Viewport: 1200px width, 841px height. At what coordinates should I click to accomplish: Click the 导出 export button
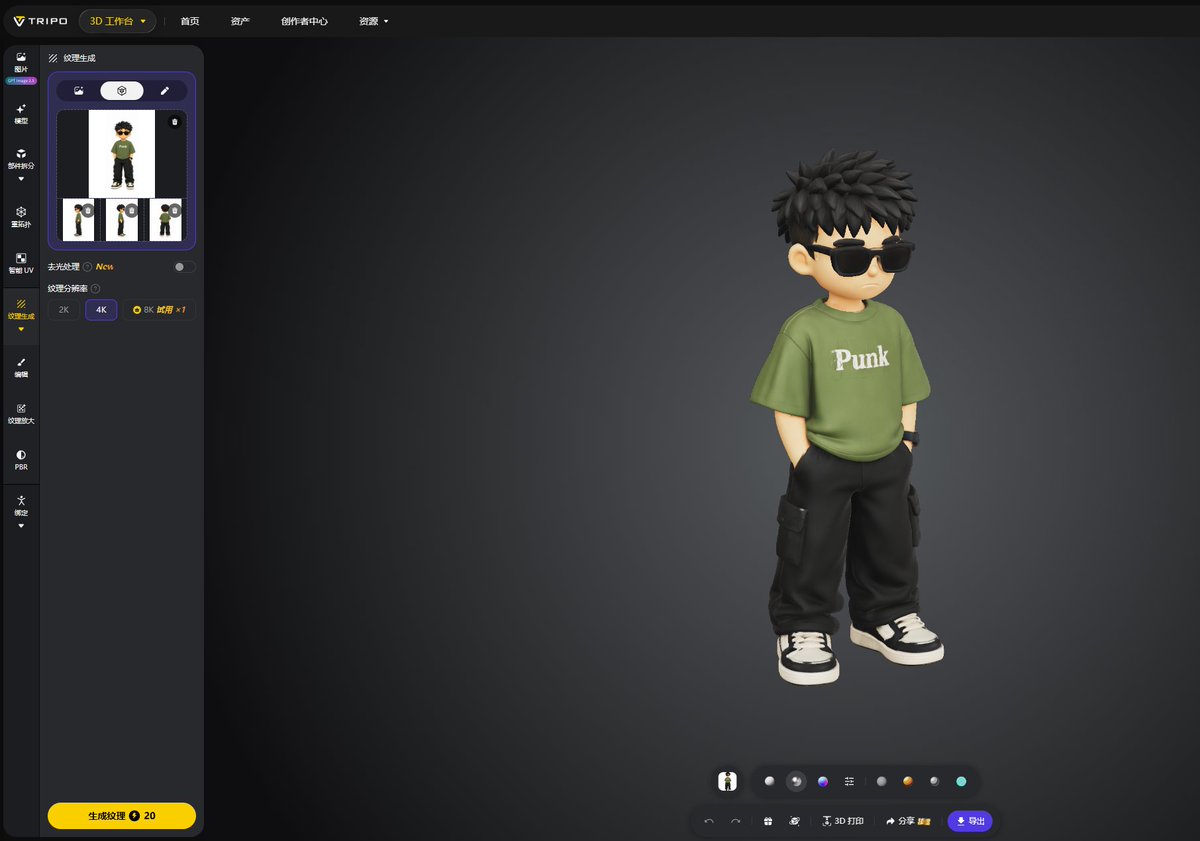point(970,821)
